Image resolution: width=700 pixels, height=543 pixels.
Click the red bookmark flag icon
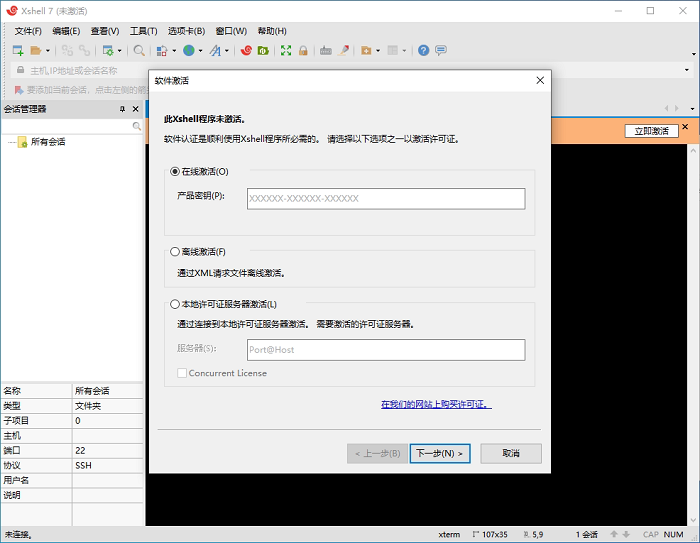click(19, 90)
